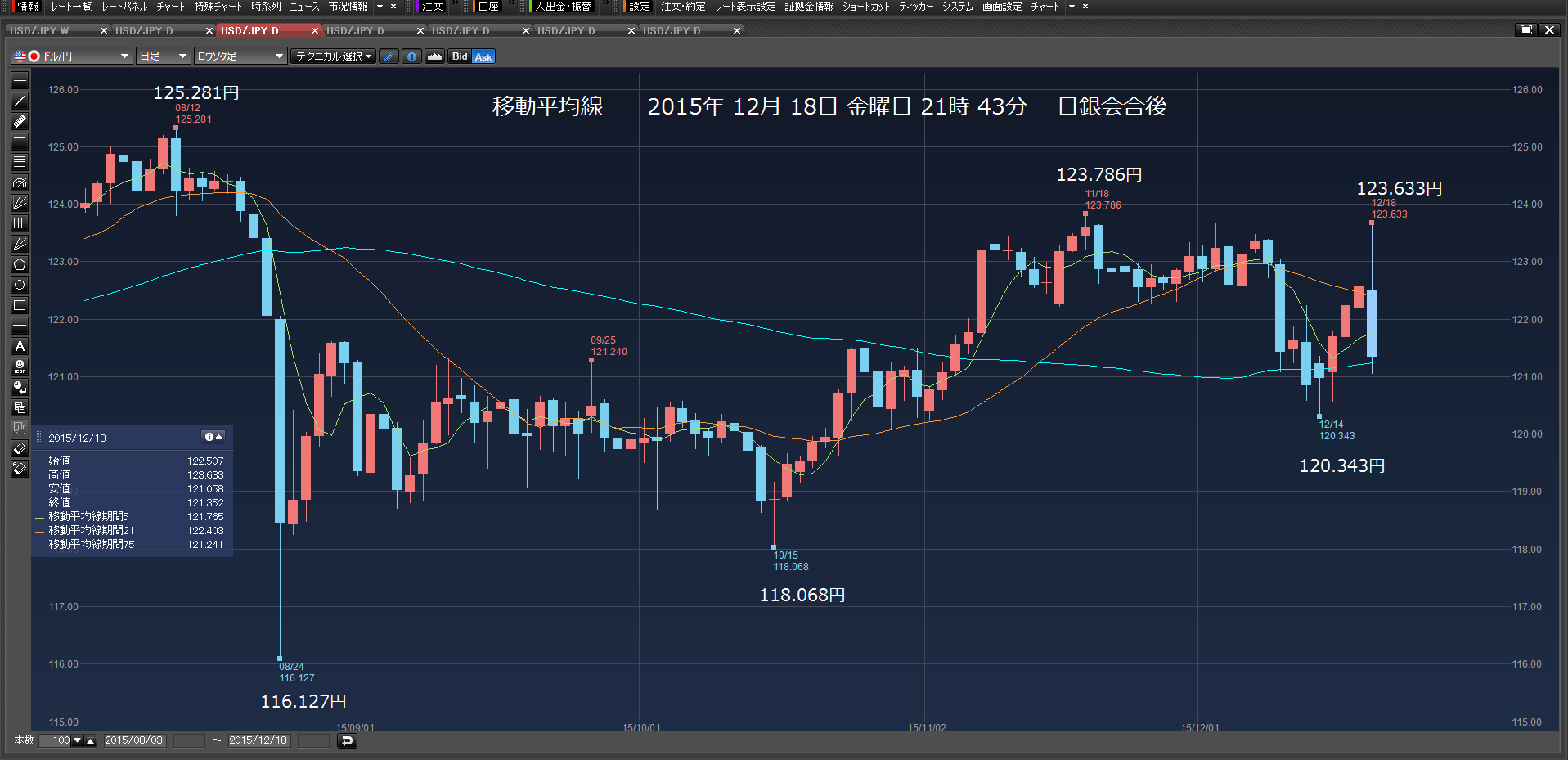Open the 日足 timeframe dropdown
1568x760 pixels.
click(163, 56)
